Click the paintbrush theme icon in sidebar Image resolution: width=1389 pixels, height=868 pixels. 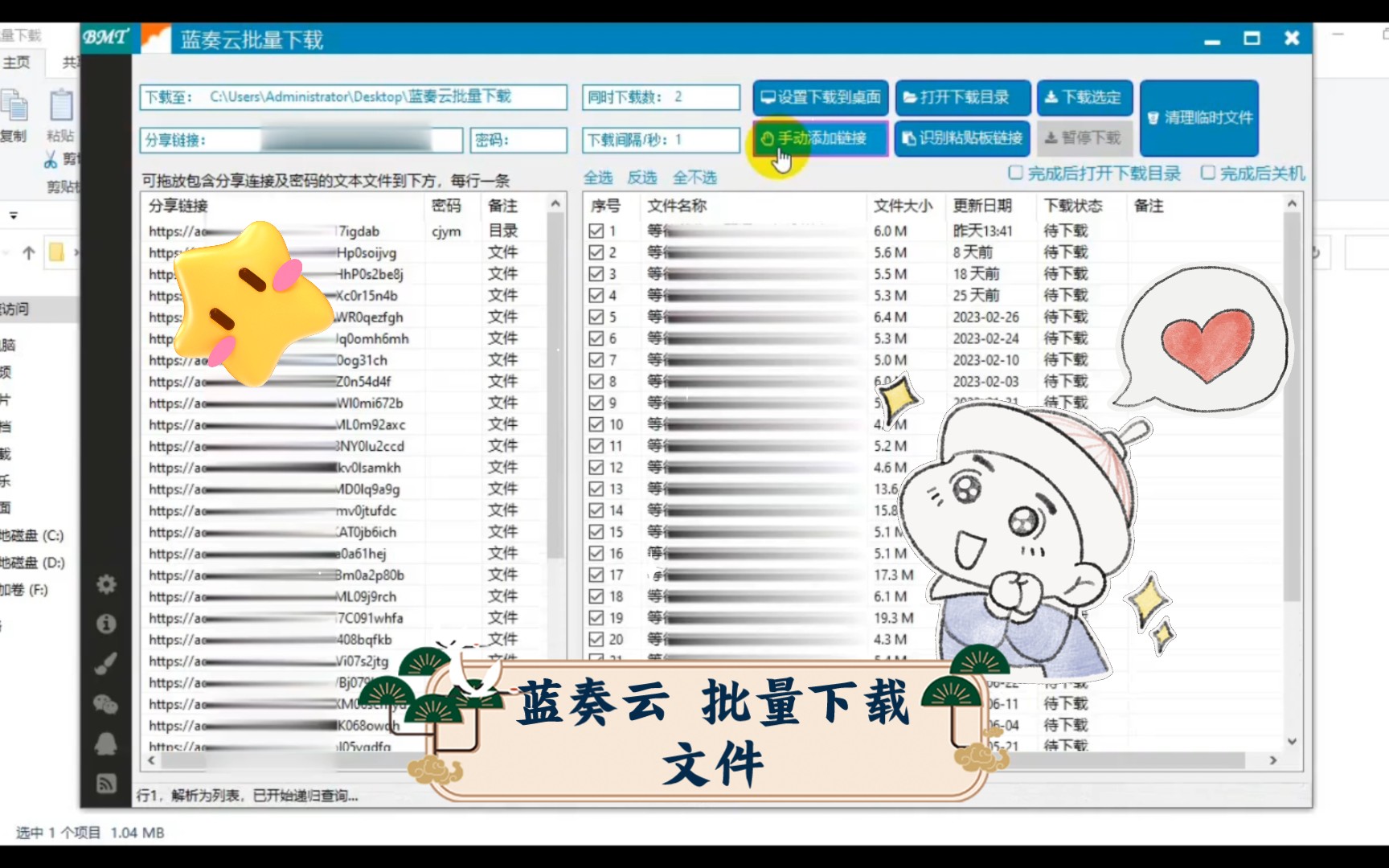pos(106,664)
